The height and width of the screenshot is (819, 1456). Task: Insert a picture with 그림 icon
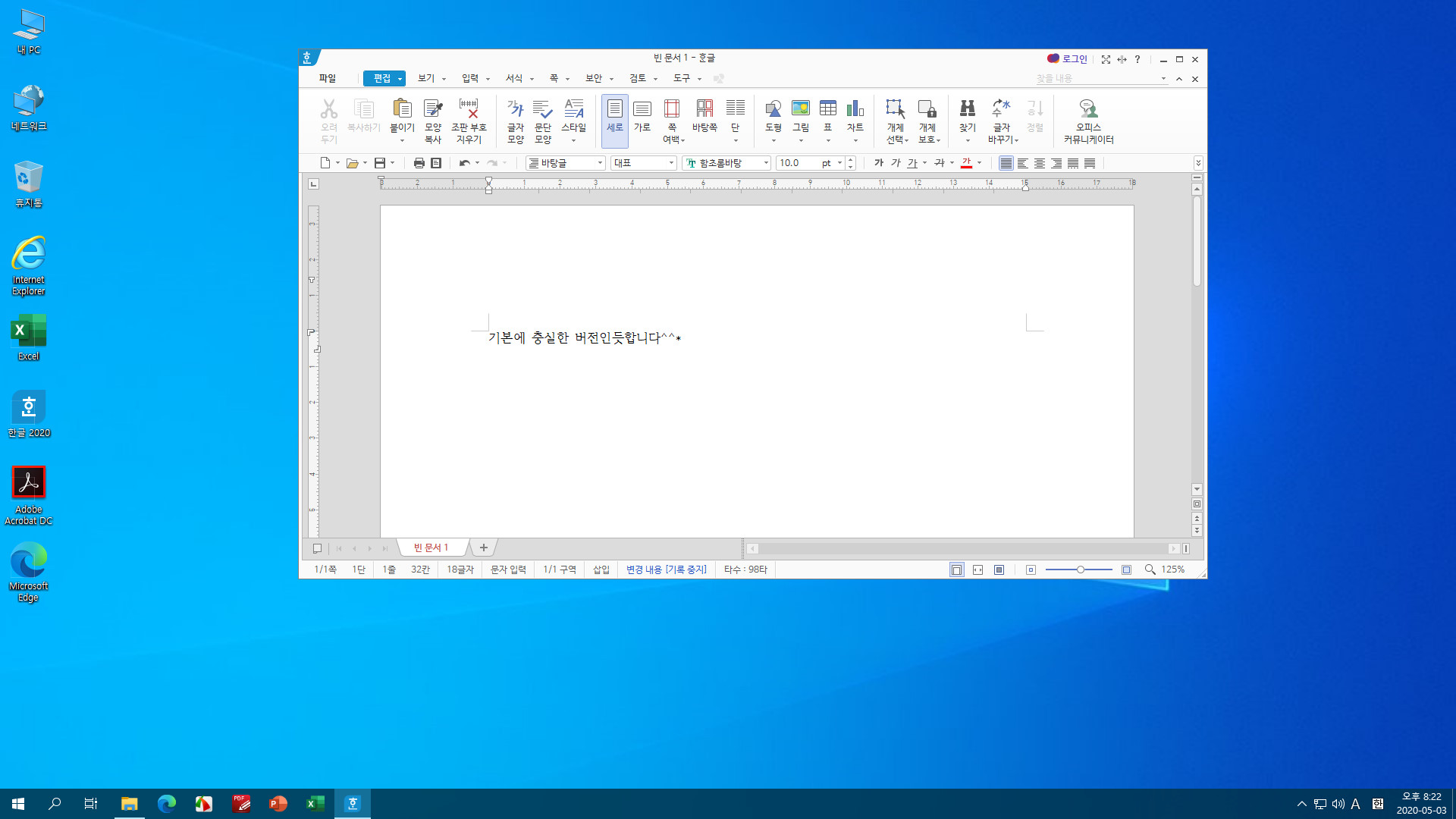(x=801, y=109)
